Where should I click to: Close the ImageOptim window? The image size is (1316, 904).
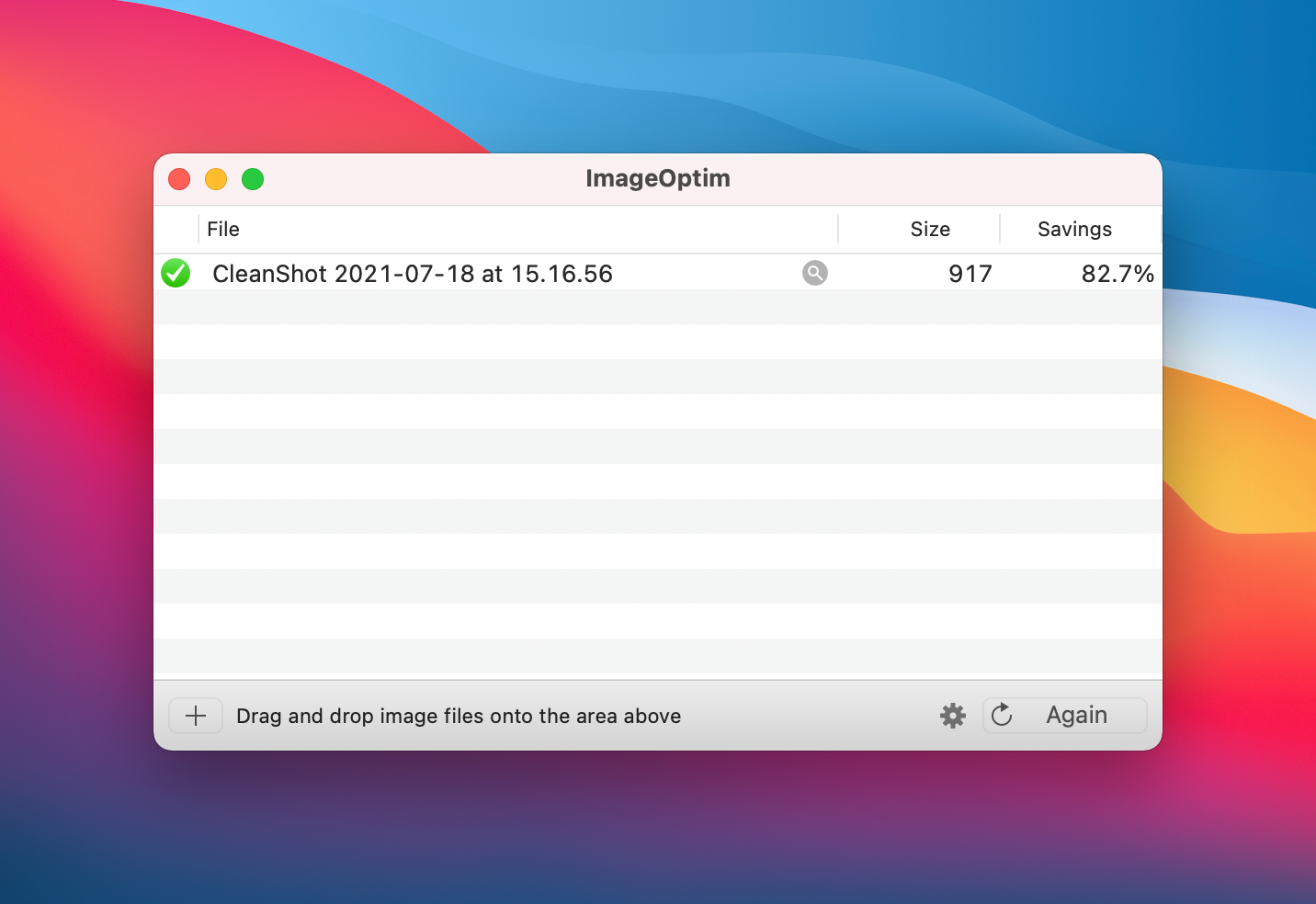tap(179, 179)
